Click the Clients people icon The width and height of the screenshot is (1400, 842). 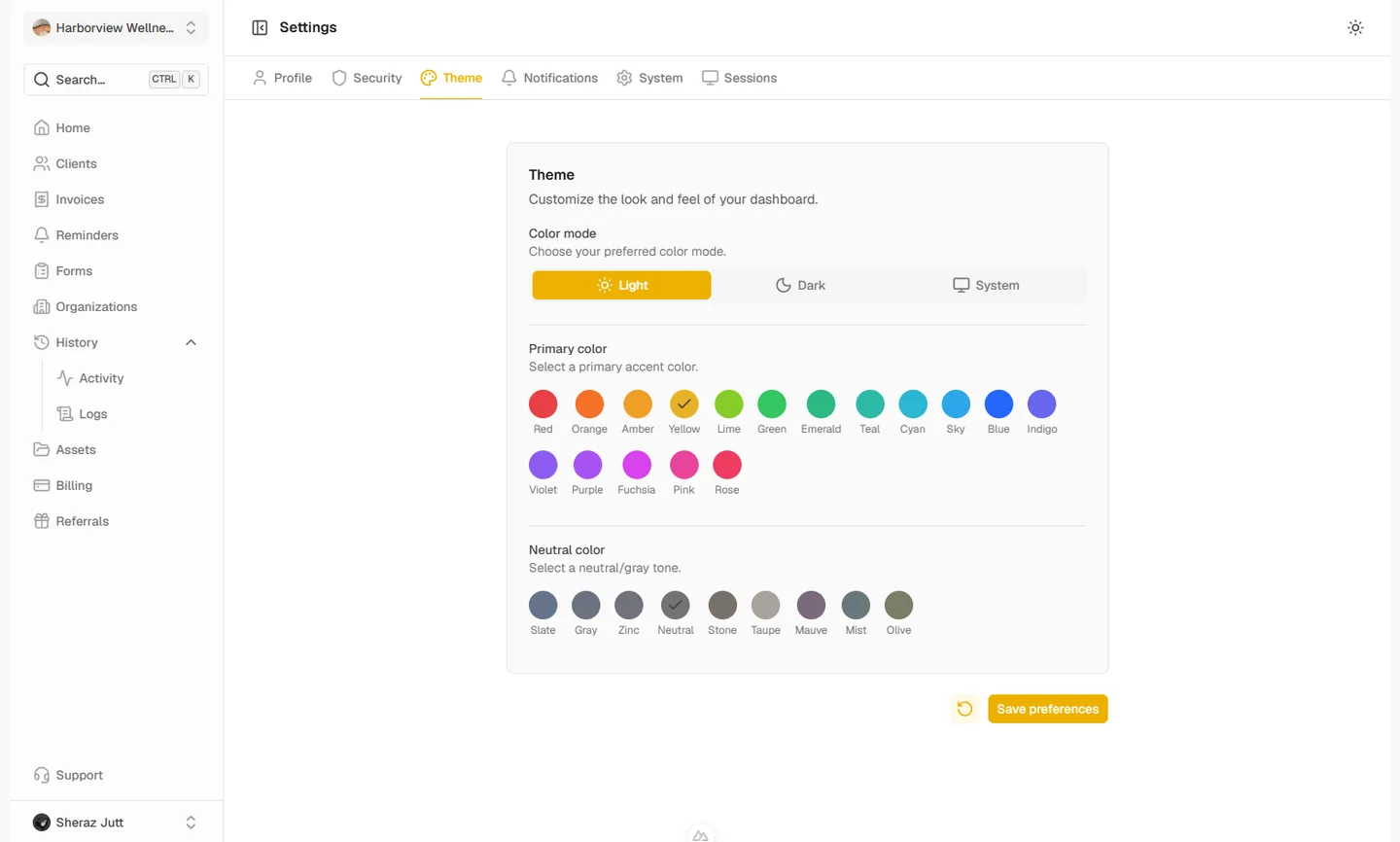pos(42,163)
